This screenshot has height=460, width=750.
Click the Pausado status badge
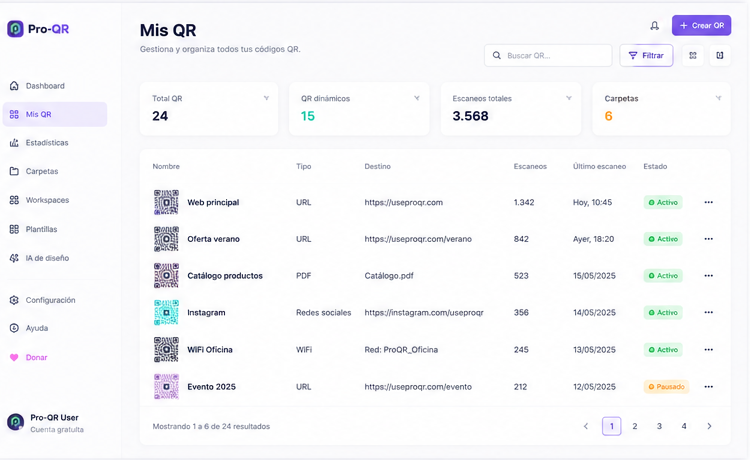[666, 386]
